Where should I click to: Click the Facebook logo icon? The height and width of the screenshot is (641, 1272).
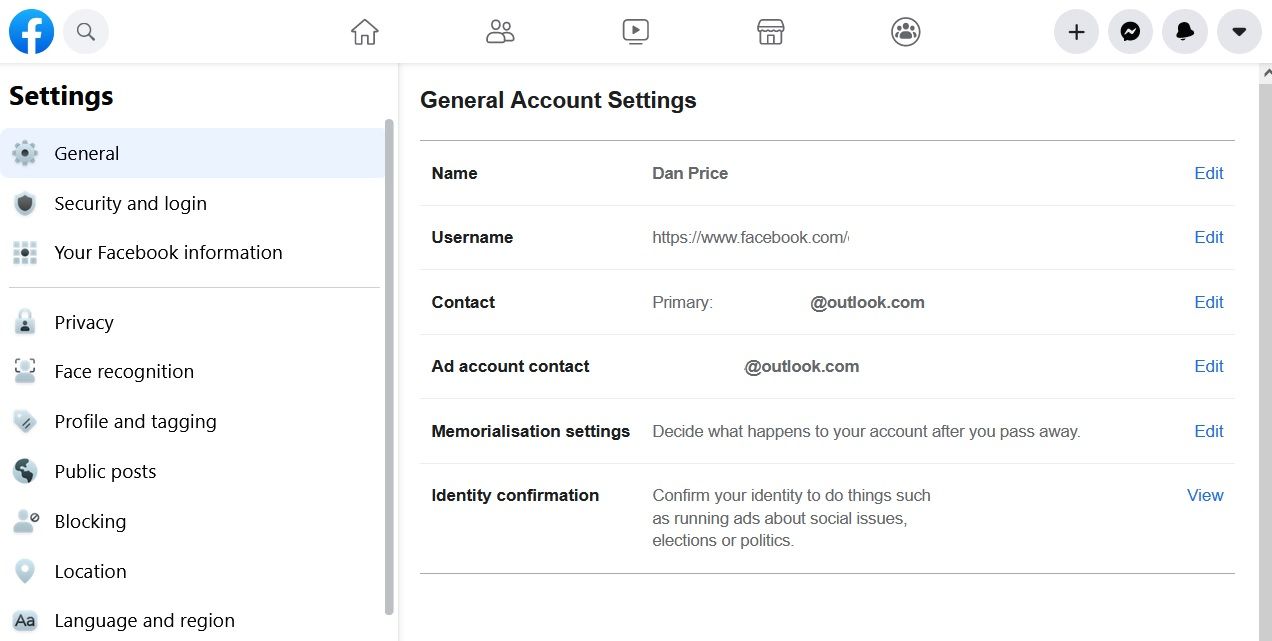pyautogui.click(x=31, y=32)
